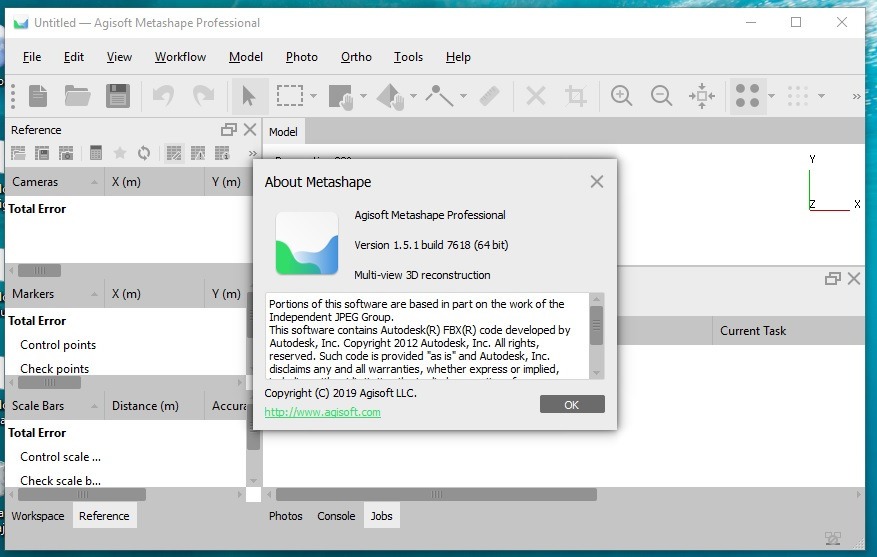Click the Undo arrow

(163, 96)
